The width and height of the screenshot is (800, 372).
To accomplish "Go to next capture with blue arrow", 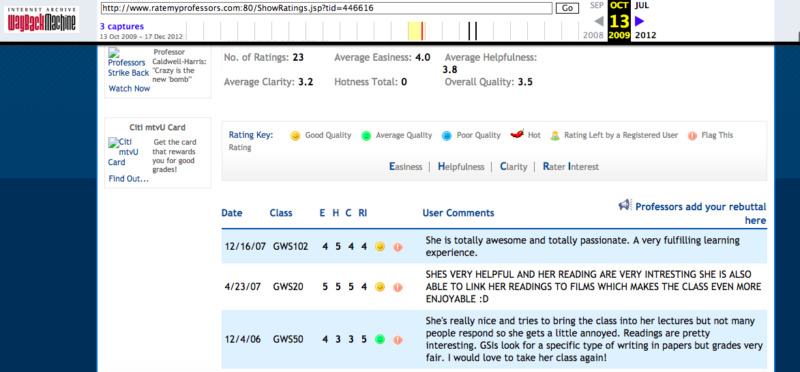I will point(639,21).
